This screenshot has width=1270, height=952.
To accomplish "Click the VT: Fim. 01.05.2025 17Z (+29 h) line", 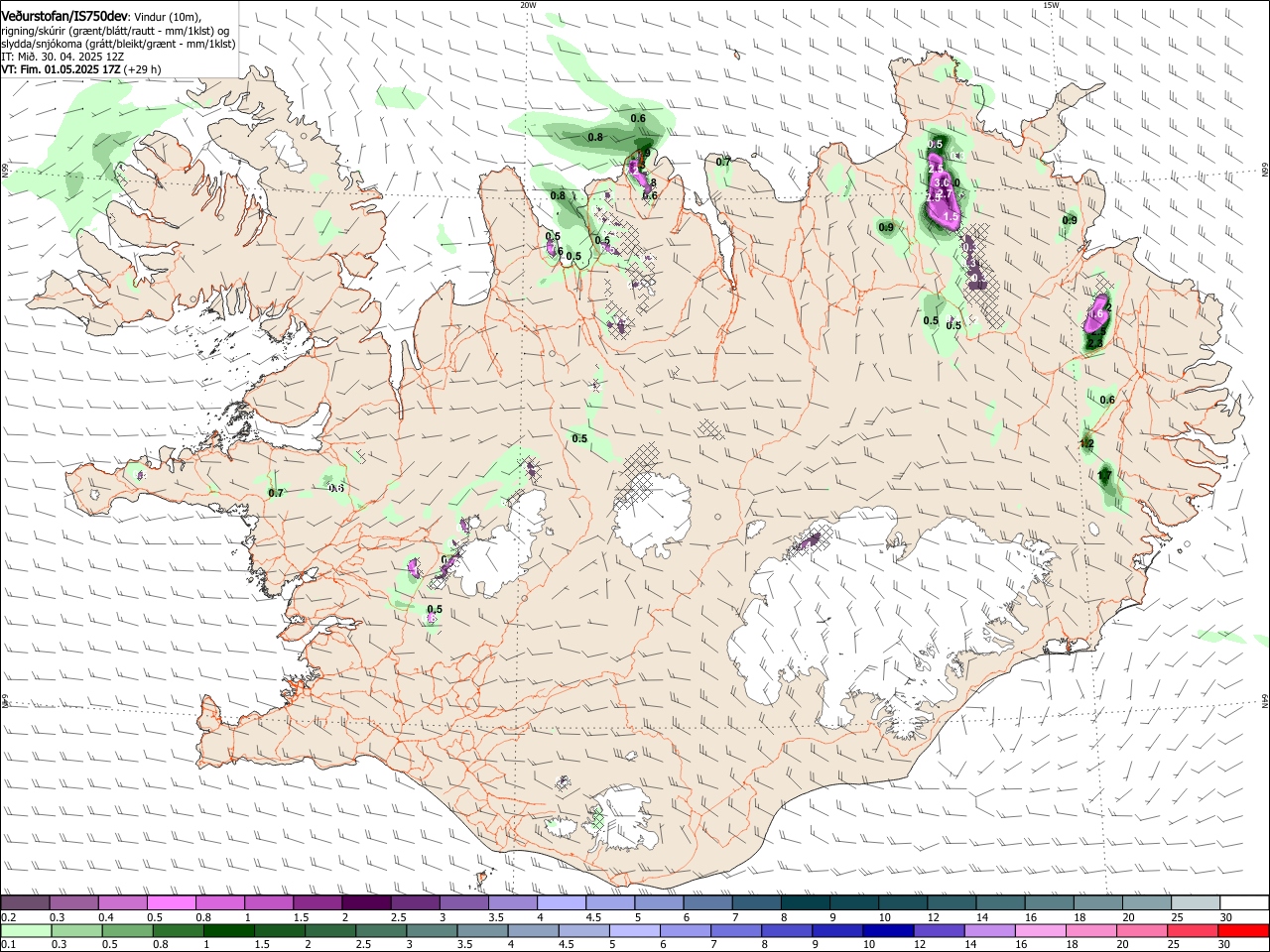I will (x=81, y=69).
